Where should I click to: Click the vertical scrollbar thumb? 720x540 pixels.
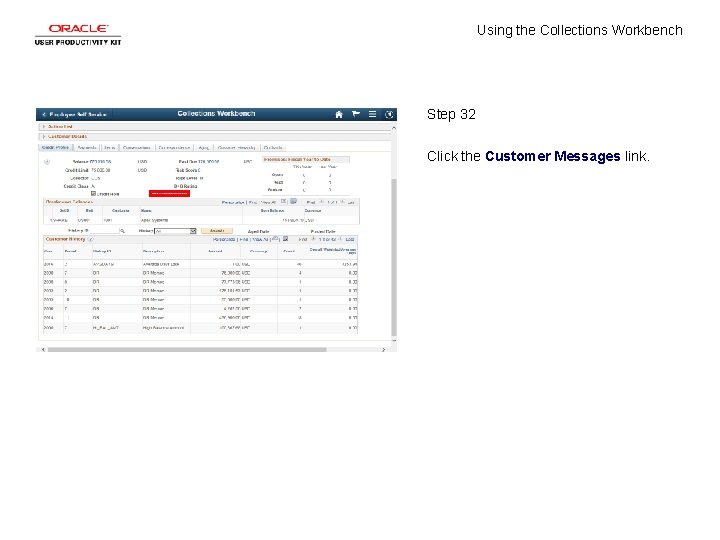[x=394, y=257]
